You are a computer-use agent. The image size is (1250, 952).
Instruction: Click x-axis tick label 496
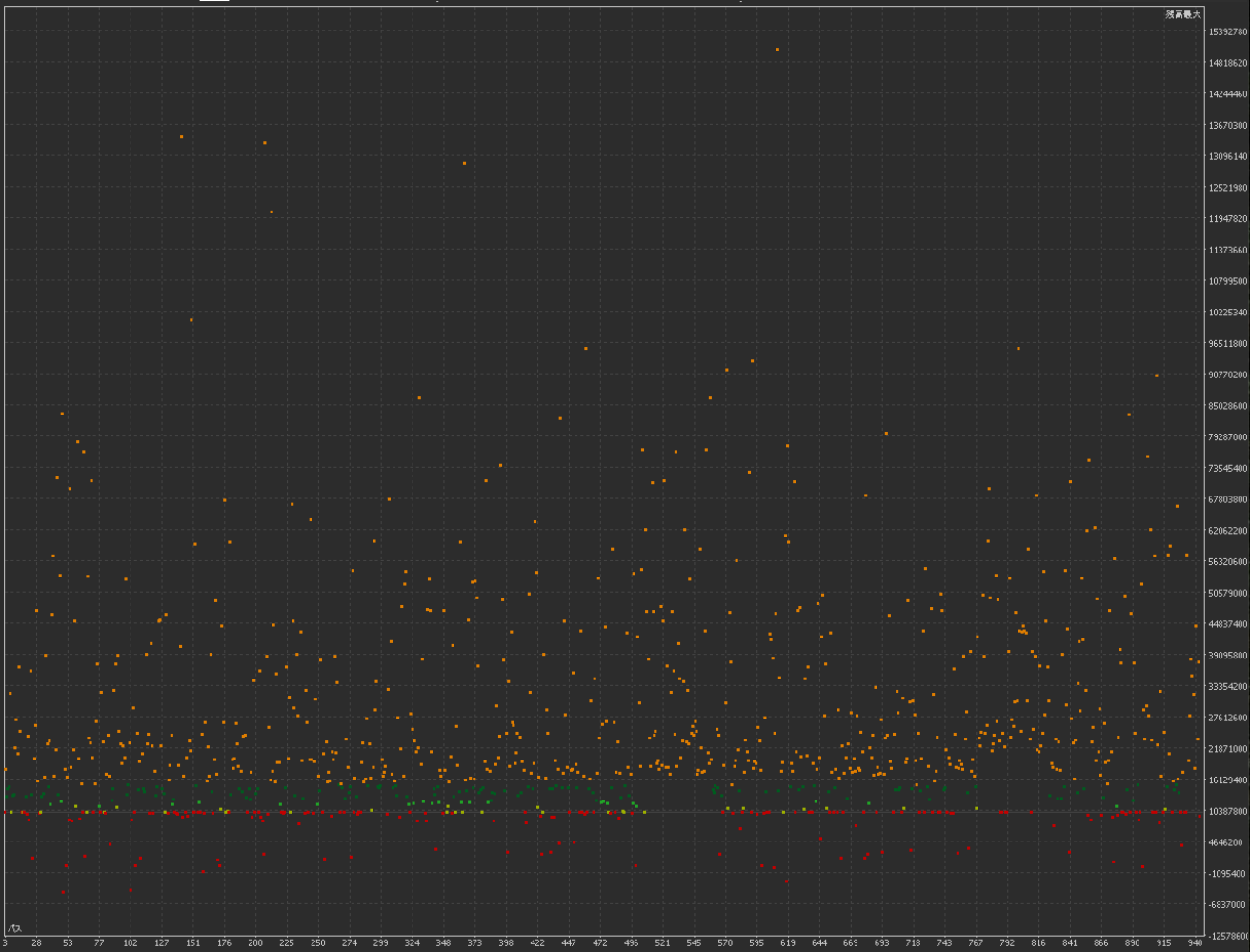pos(631,942)
